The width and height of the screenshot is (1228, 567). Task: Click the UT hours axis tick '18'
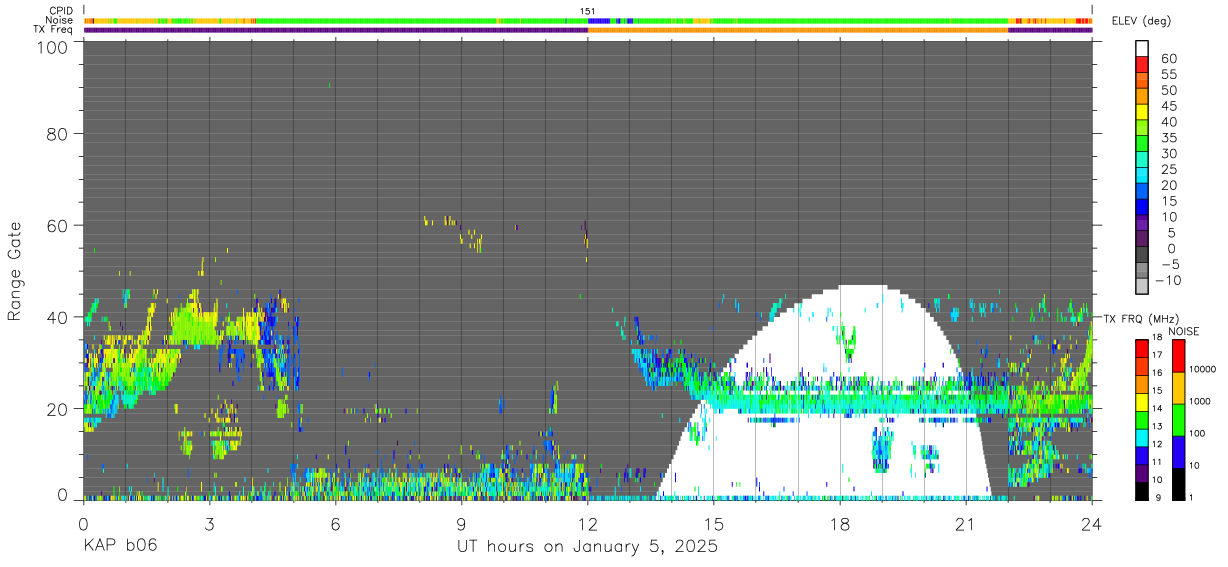(x=840, y=523)
